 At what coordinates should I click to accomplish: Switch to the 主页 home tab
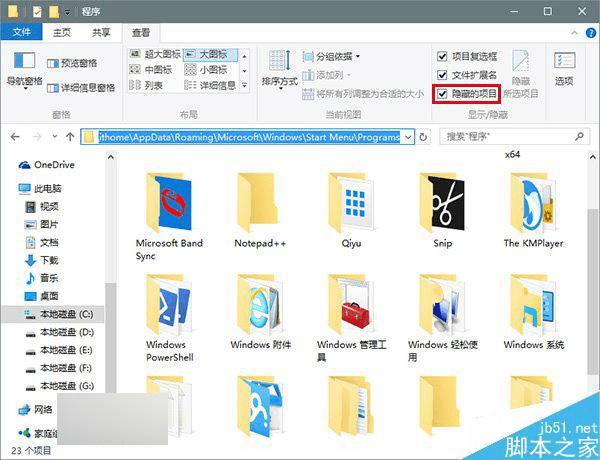tap(62, 33)
